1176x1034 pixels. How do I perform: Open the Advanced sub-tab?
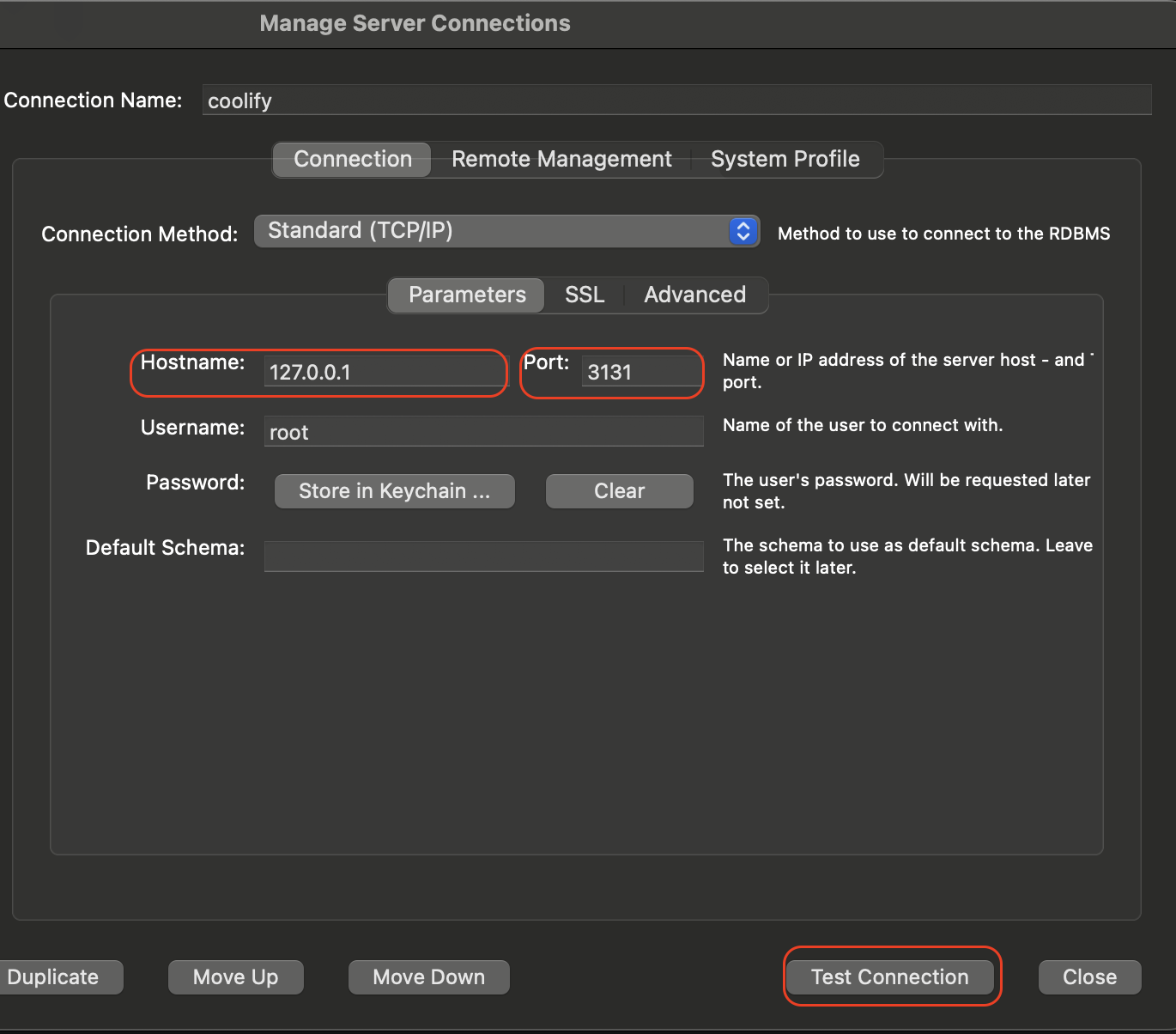(x=694, y=295)
